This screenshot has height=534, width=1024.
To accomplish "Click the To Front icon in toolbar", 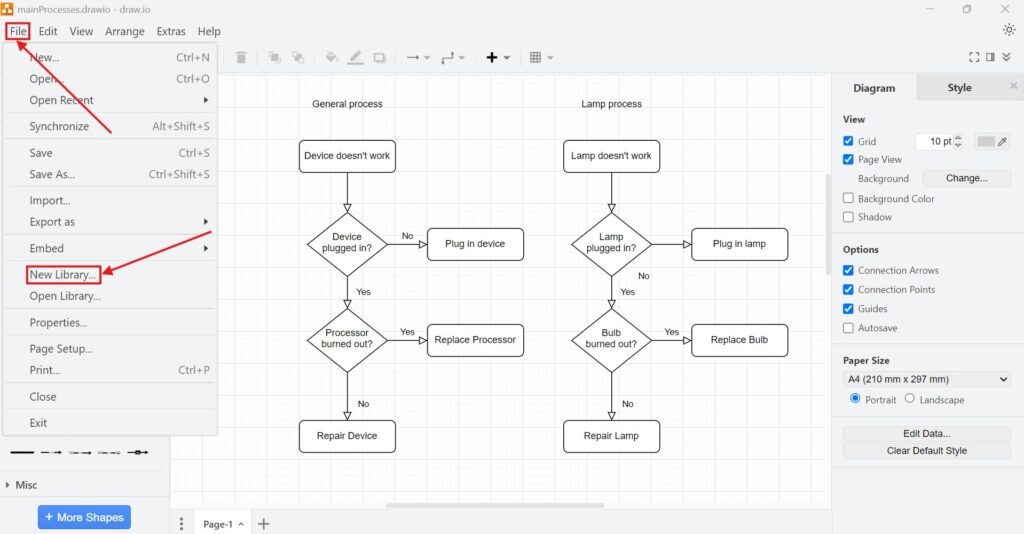I will pos(274,58).
